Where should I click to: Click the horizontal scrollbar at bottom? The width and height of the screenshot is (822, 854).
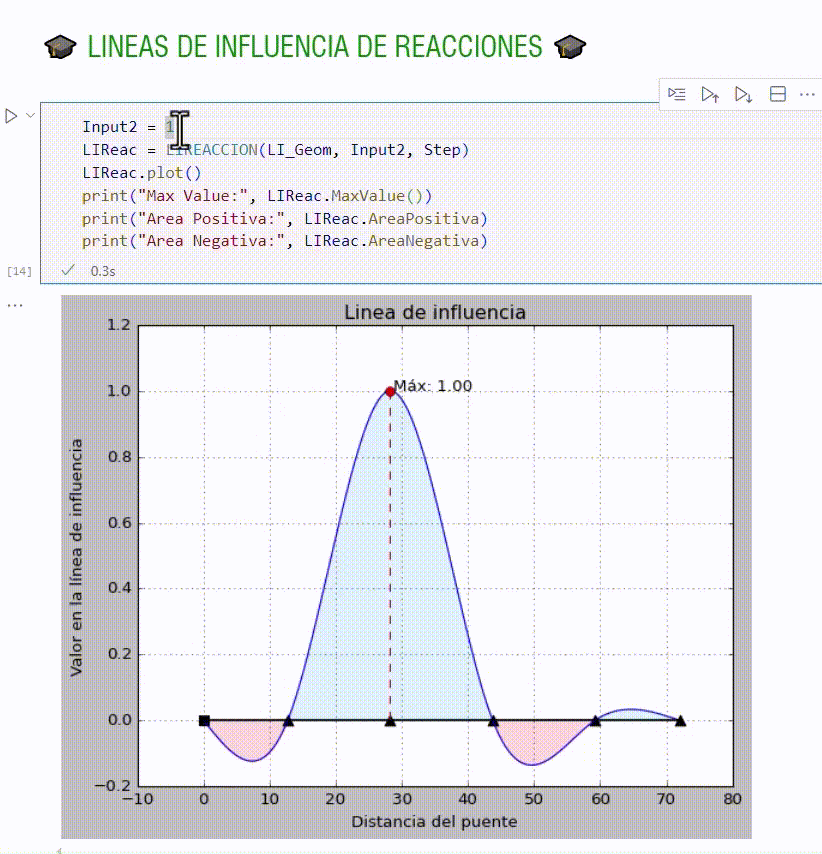click(x=400, y=849)
